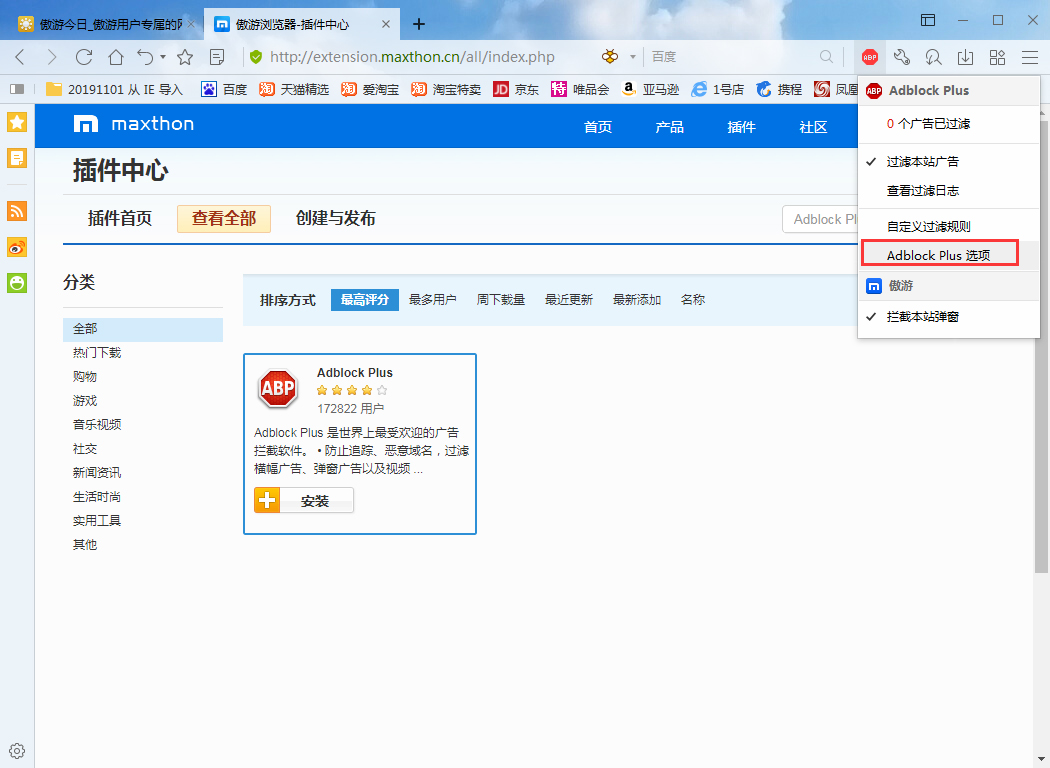Open Maxthon developer tools wrench icon
The height and width of the screenshot is (768, 1050).
[901, 57]
